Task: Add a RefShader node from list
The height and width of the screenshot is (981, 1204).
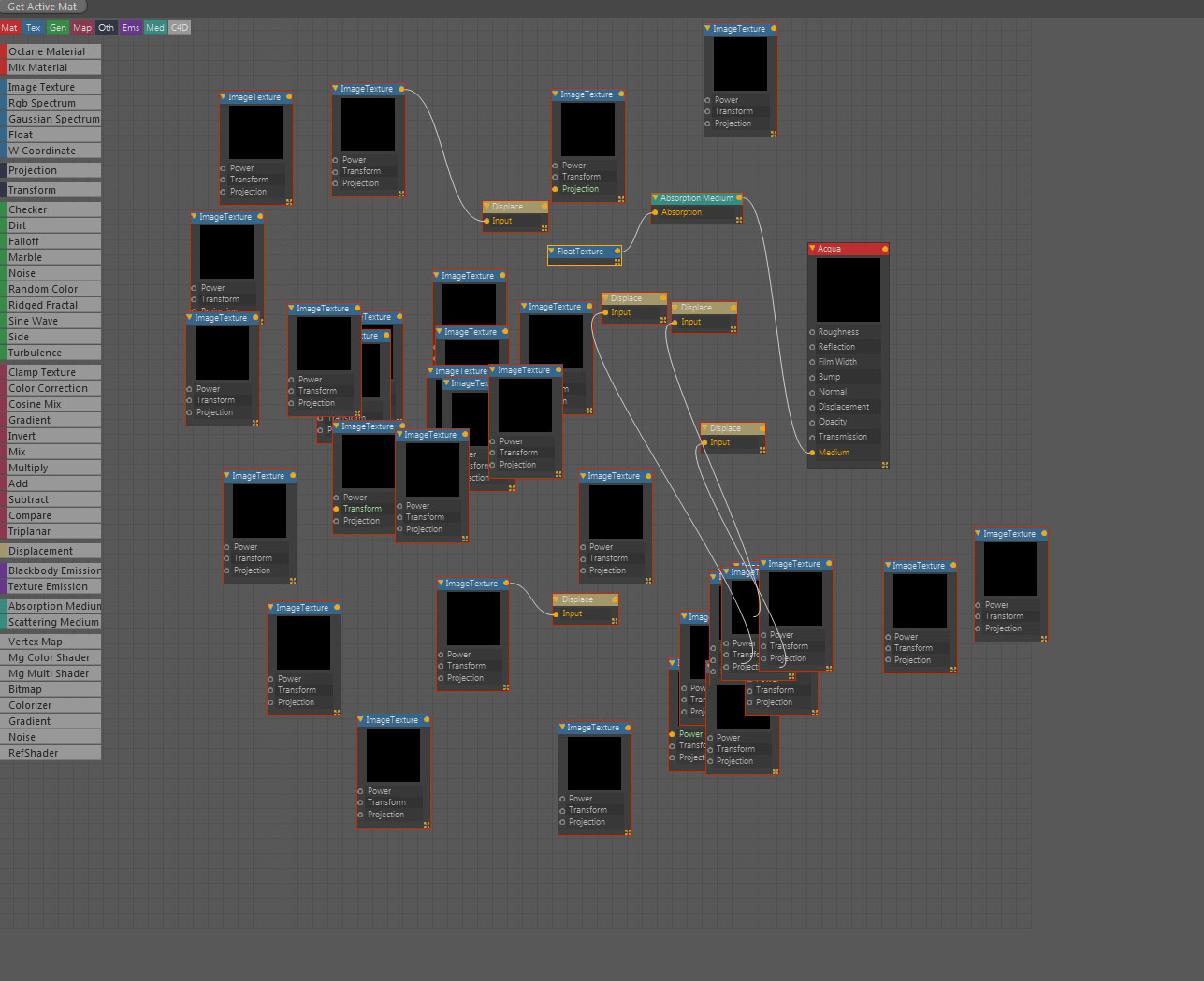Action: point(51,753)
